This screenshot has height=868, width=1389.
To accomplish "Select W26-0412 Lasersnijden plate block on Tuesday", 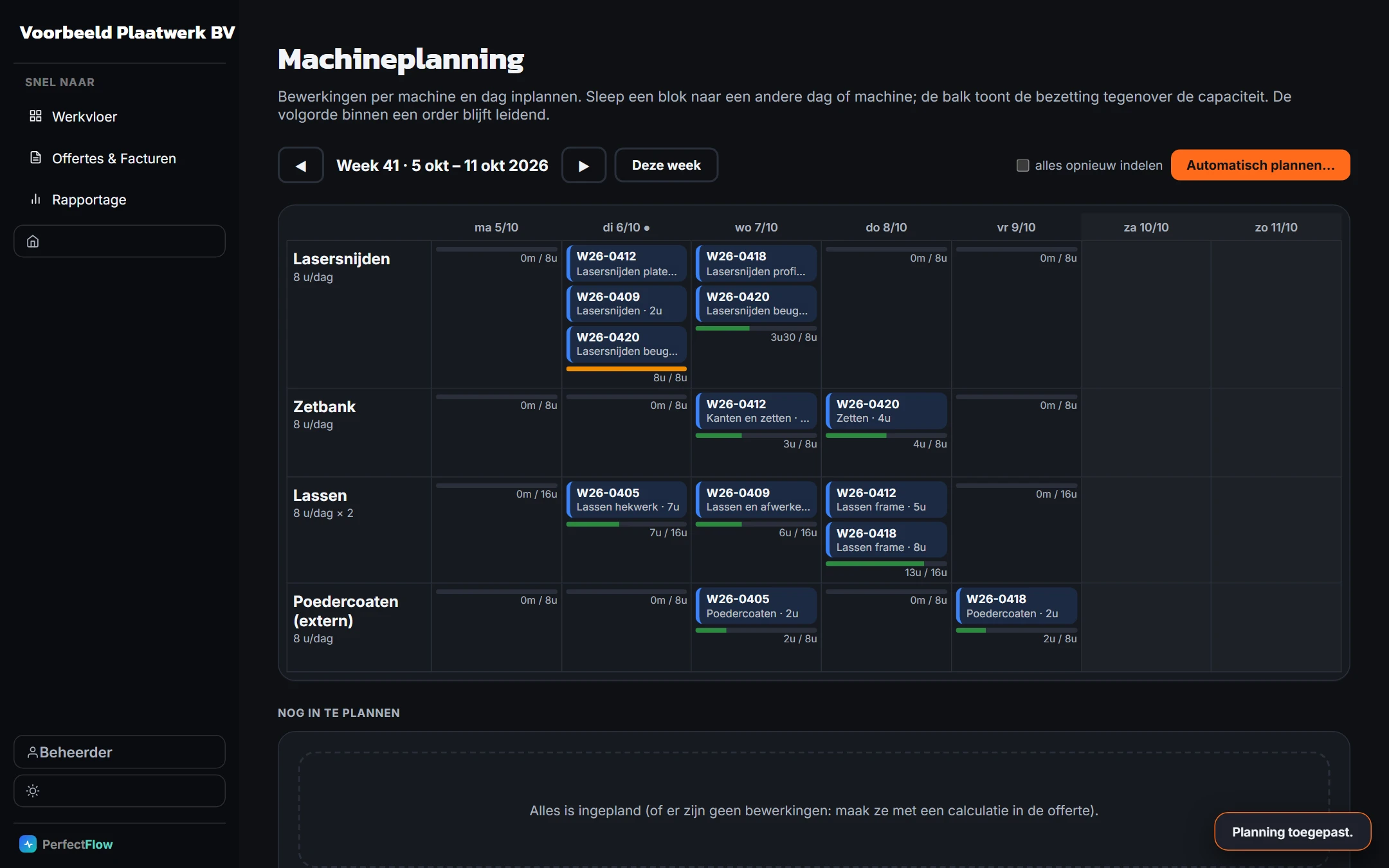I will tap(626, 263).
